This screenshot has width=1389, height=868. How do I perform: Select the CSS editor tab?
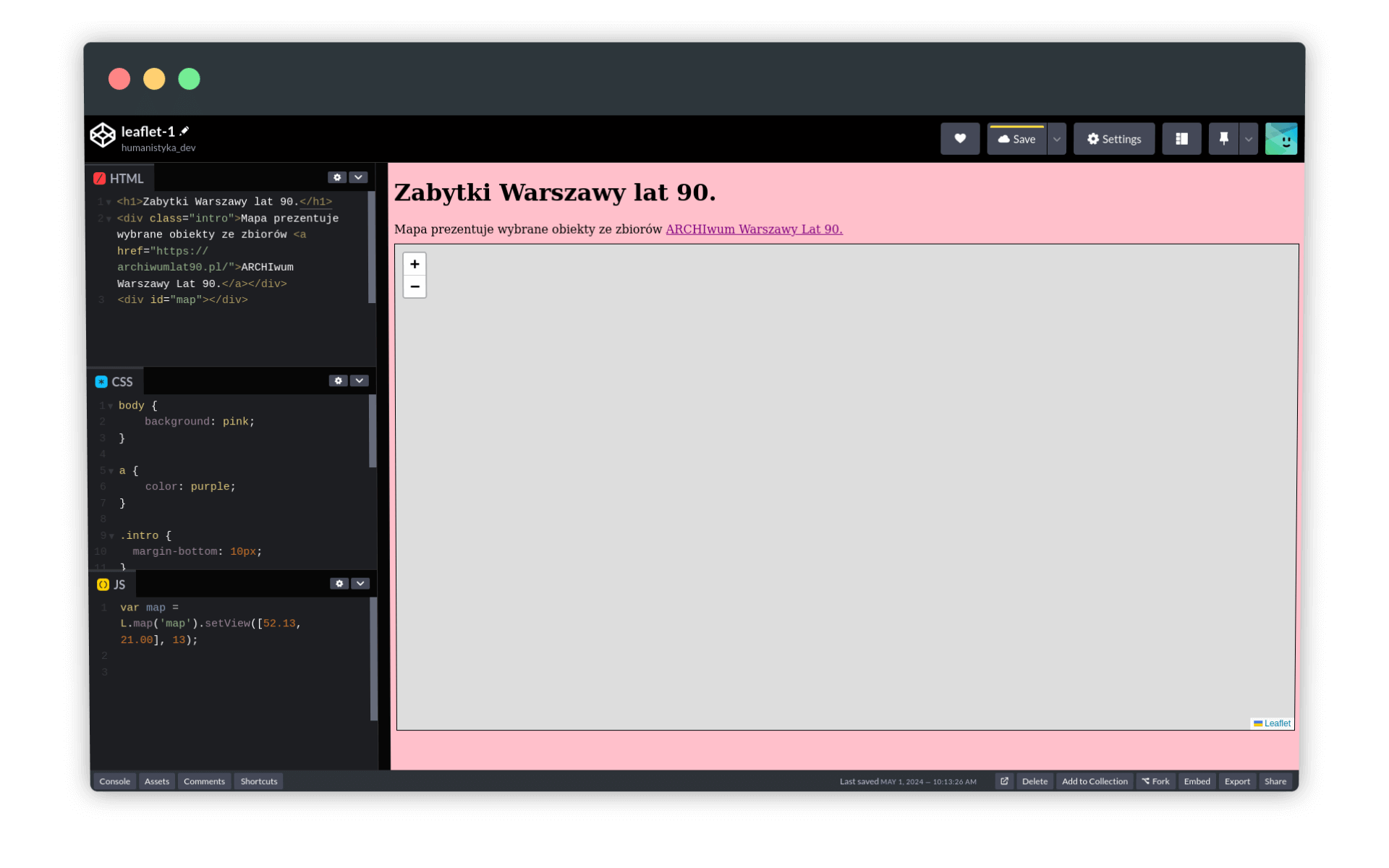(x=115, y=381)
